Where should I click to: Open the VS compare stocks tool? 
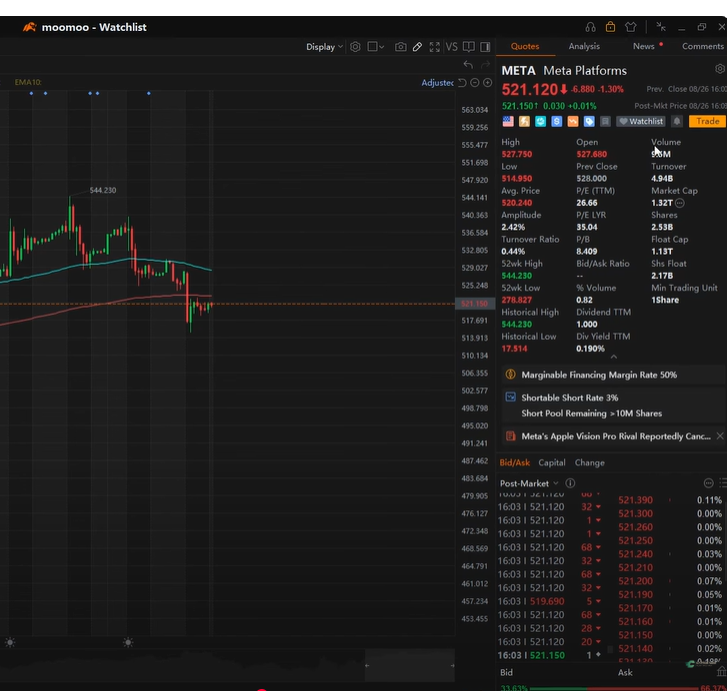click(x=451, y=47)
